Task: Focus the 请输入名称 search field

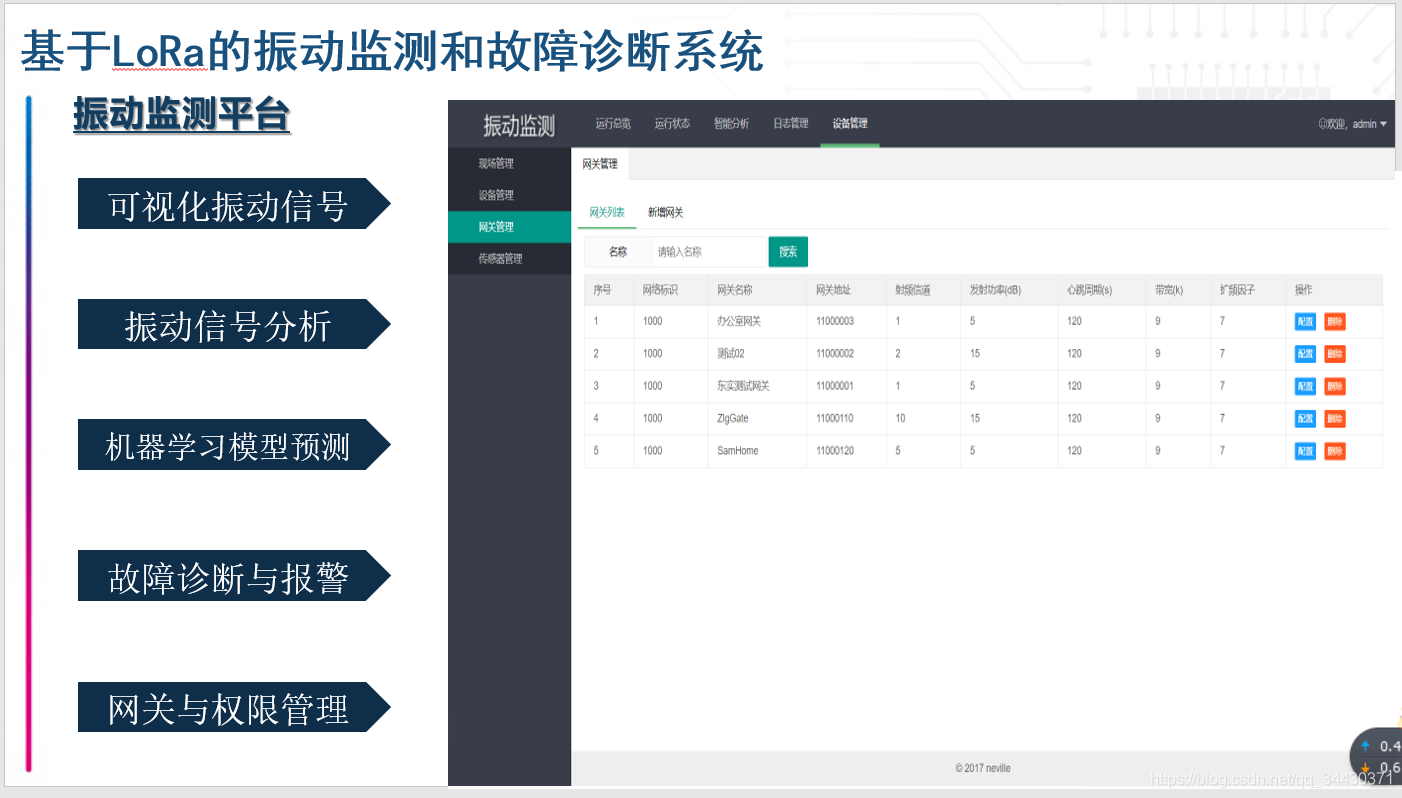Action: click(x=709, y=252)
